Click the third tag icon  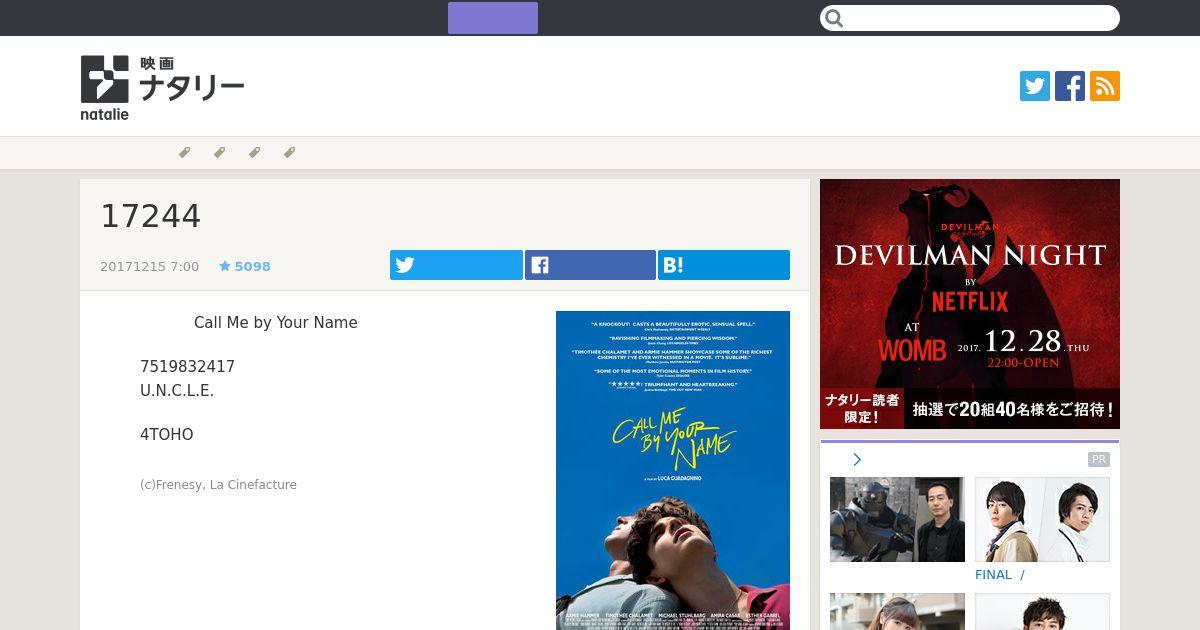pyautogui.click(x=254, y=153)
